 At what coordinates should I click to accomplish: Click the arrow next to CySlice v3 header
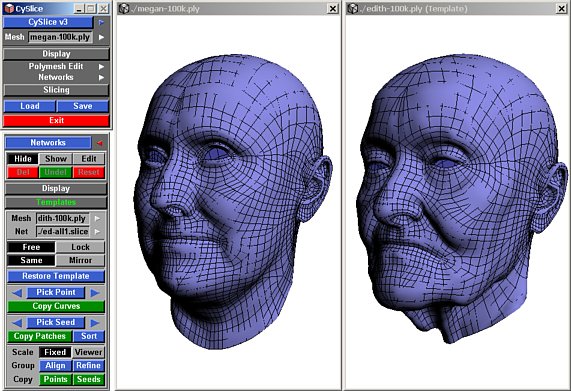click(101, 22)
